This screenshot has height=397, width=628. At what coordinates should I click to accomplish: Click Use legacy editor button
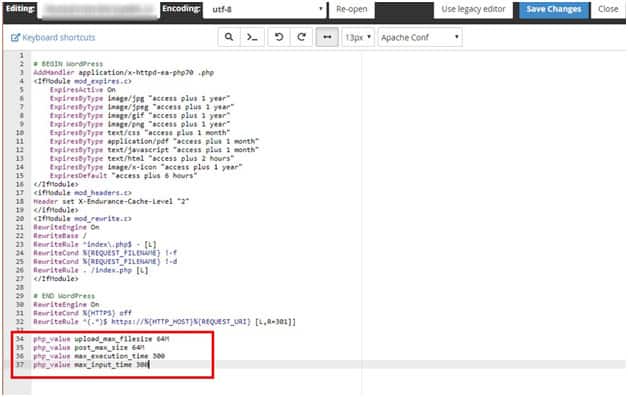[x=473, y=9]
